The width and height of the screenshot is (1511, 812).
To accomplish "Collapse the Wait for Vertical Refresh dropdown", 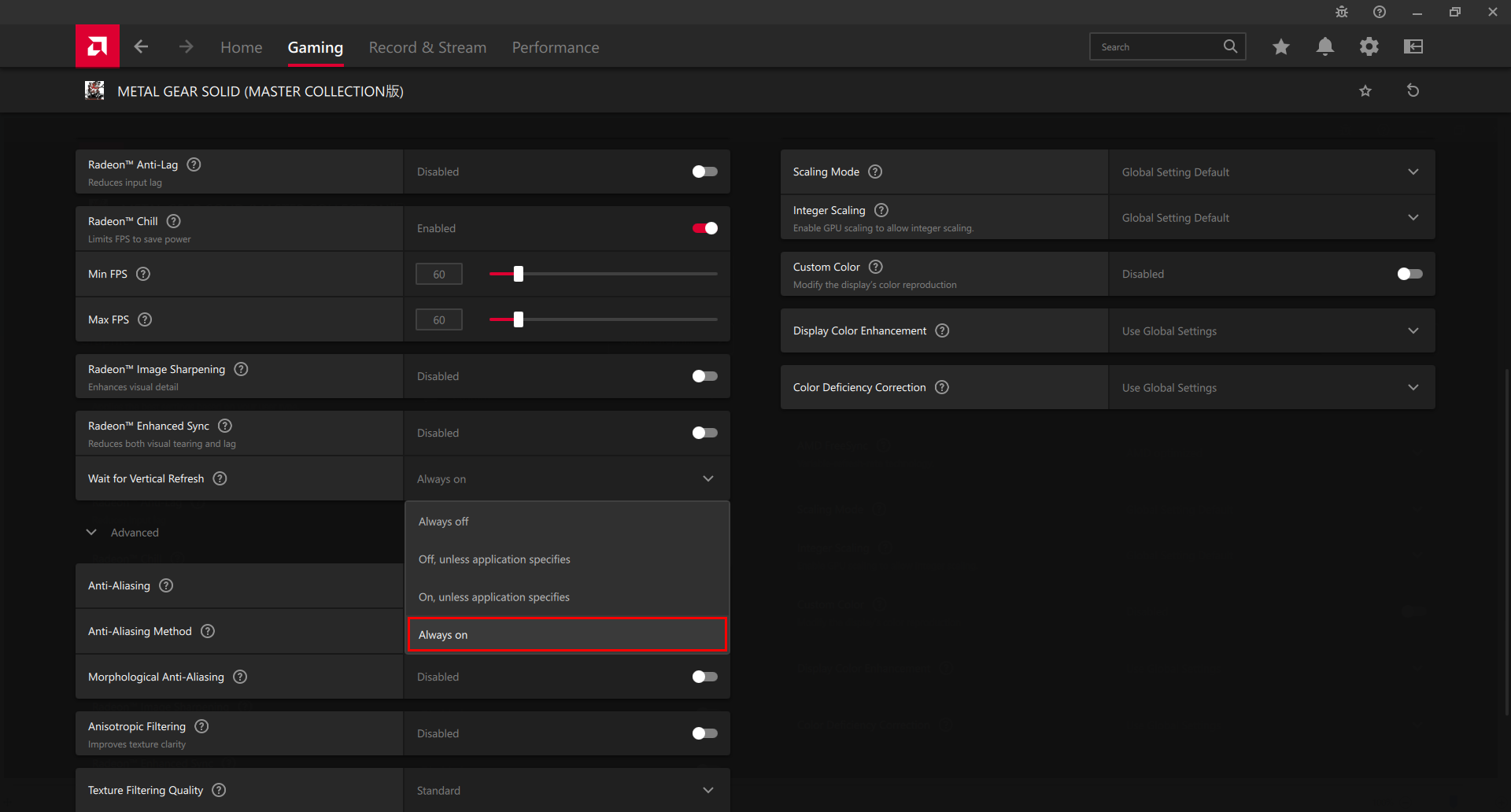I will click(567, 478).
